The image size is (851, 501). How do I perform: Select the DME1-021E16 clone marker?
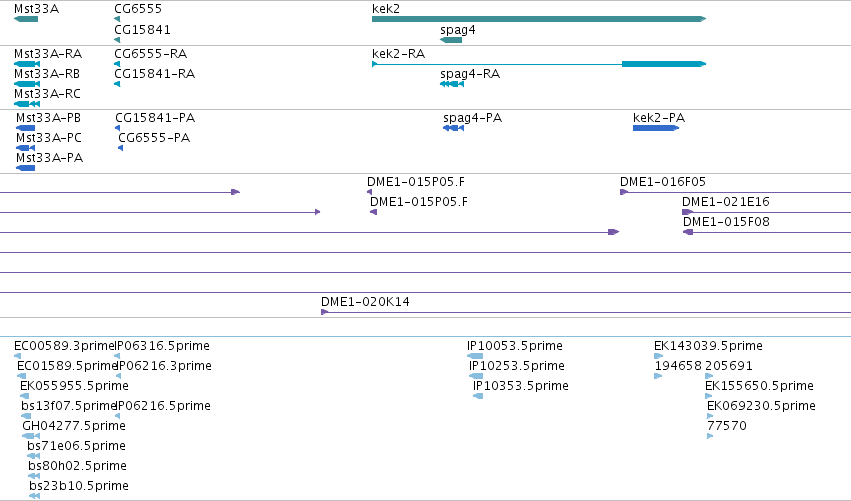coord(688,212)
